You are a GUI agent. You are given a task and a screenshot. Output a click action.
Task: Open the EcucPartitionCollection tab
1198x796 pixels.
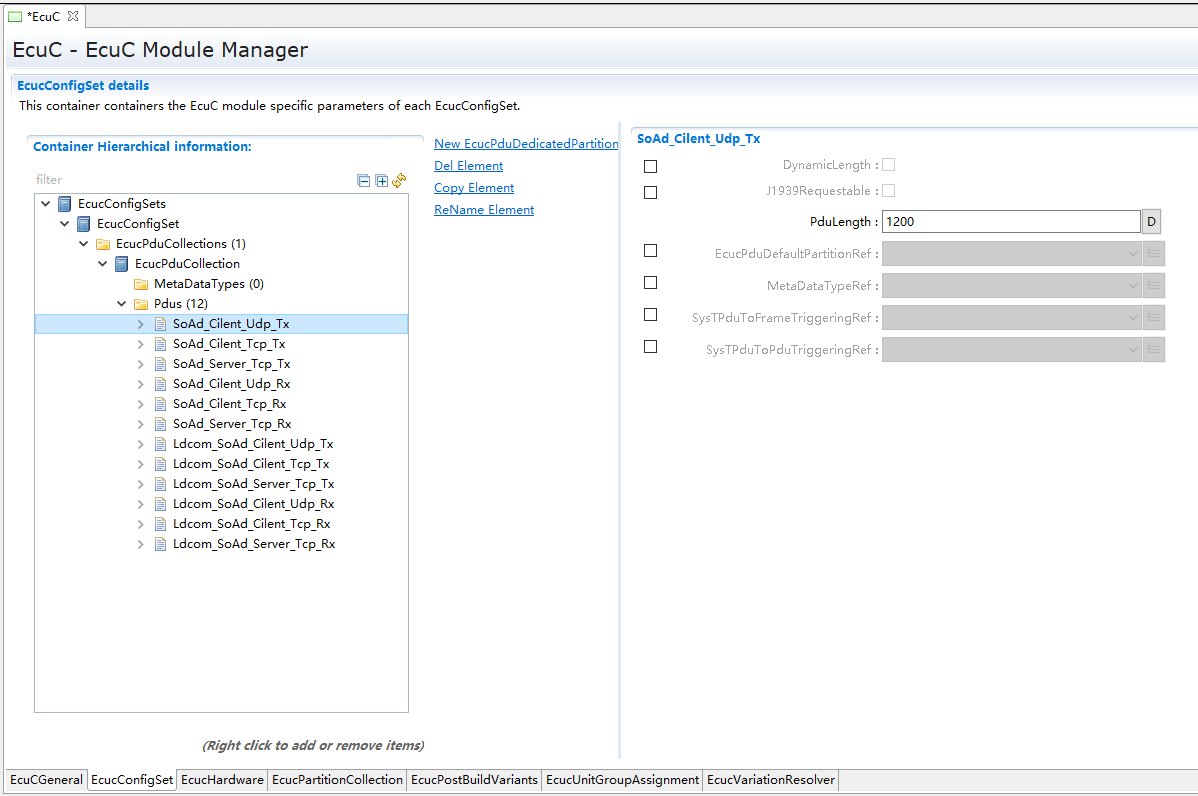[x=337, y=780]
